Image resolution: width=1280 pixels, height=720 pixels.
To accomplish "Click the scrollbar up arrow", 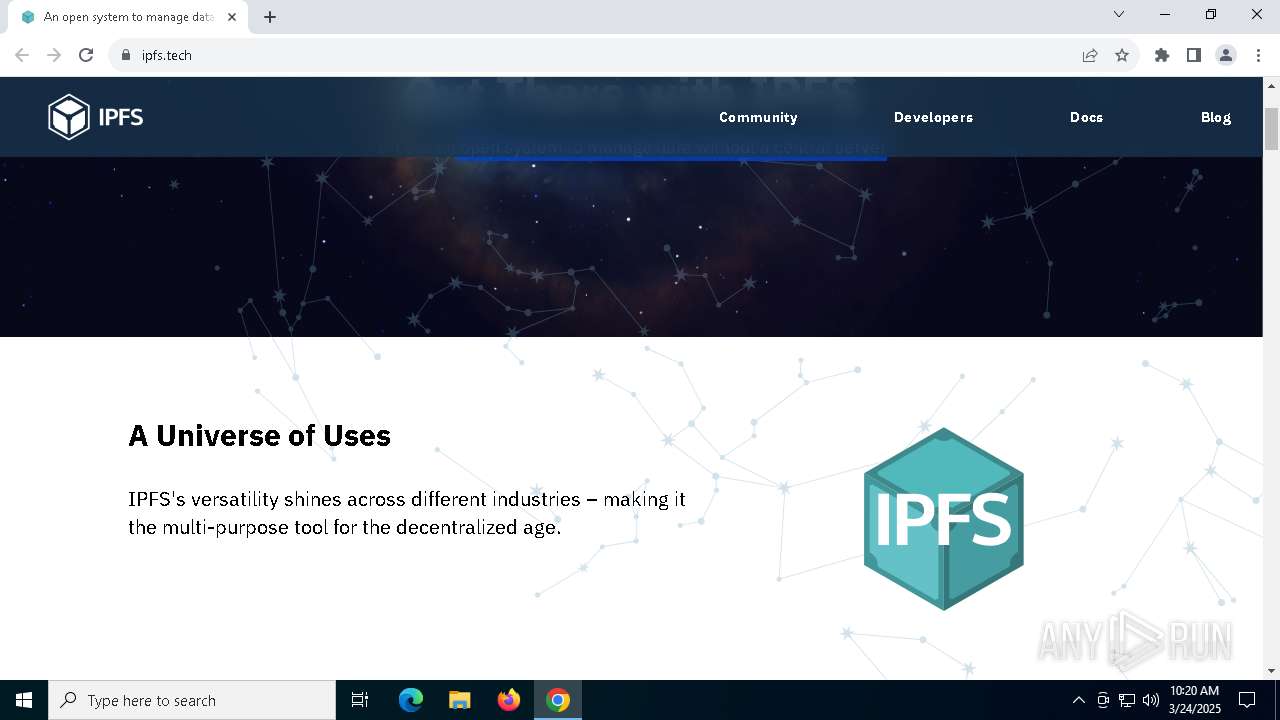I will [x=1271, y=86].
